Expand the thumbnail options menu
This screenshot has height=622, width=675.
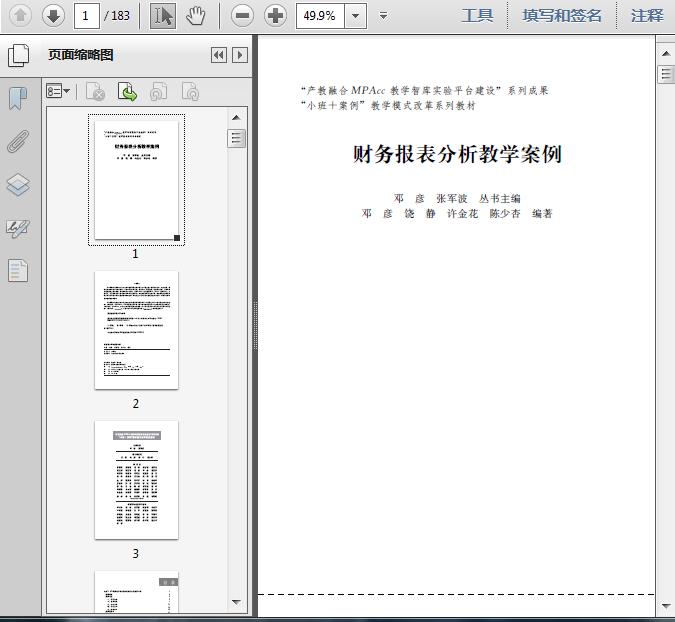[59, 92]
